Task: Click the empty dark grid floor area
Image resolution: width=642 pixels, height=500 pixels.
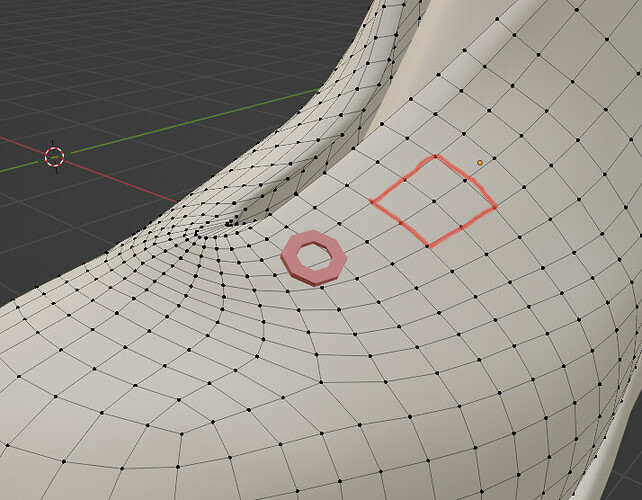Action: [123, 61]
